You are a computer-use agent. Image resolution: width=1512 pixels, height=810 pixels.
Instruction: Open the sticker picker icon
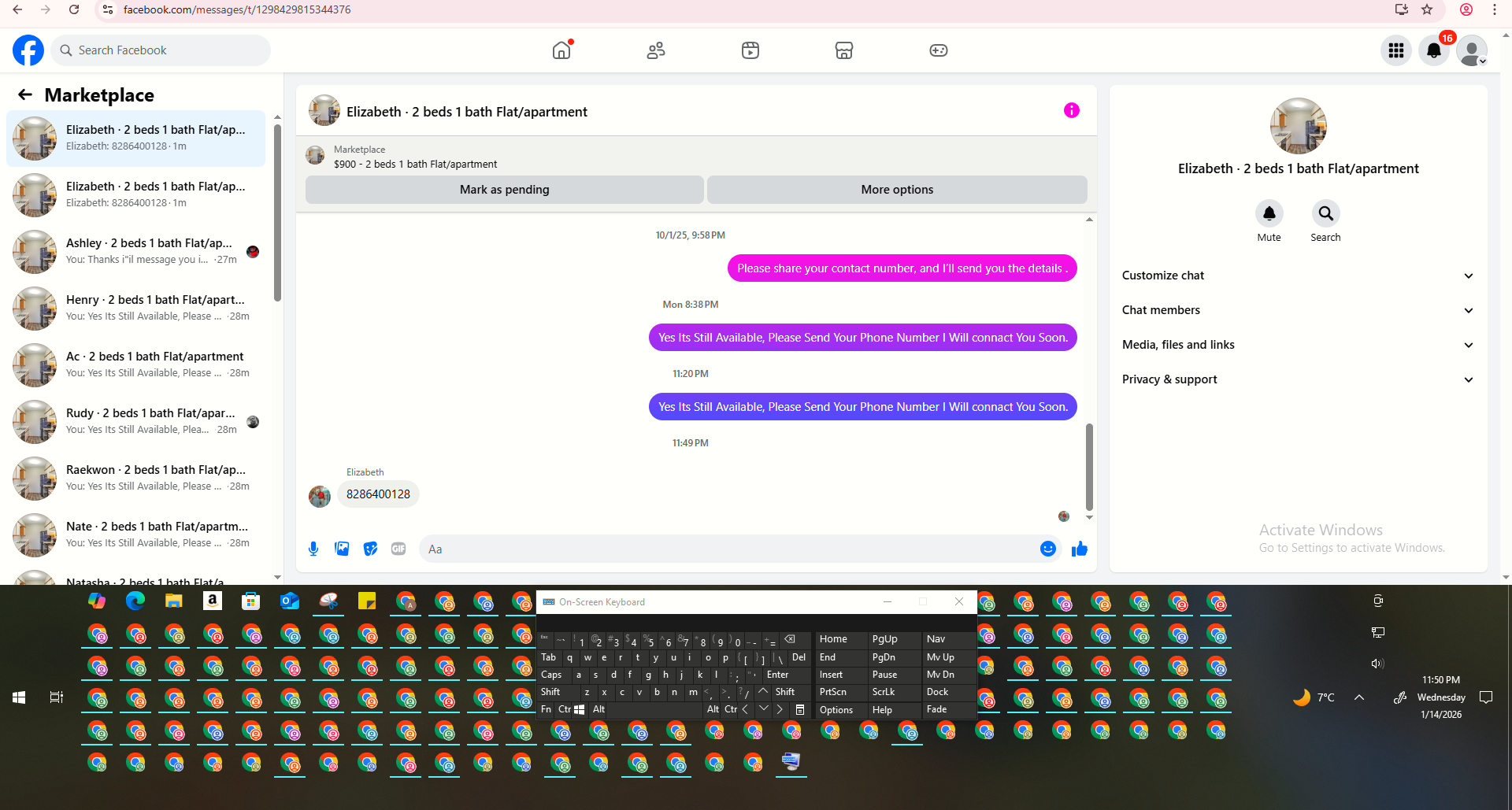point(370,549)
